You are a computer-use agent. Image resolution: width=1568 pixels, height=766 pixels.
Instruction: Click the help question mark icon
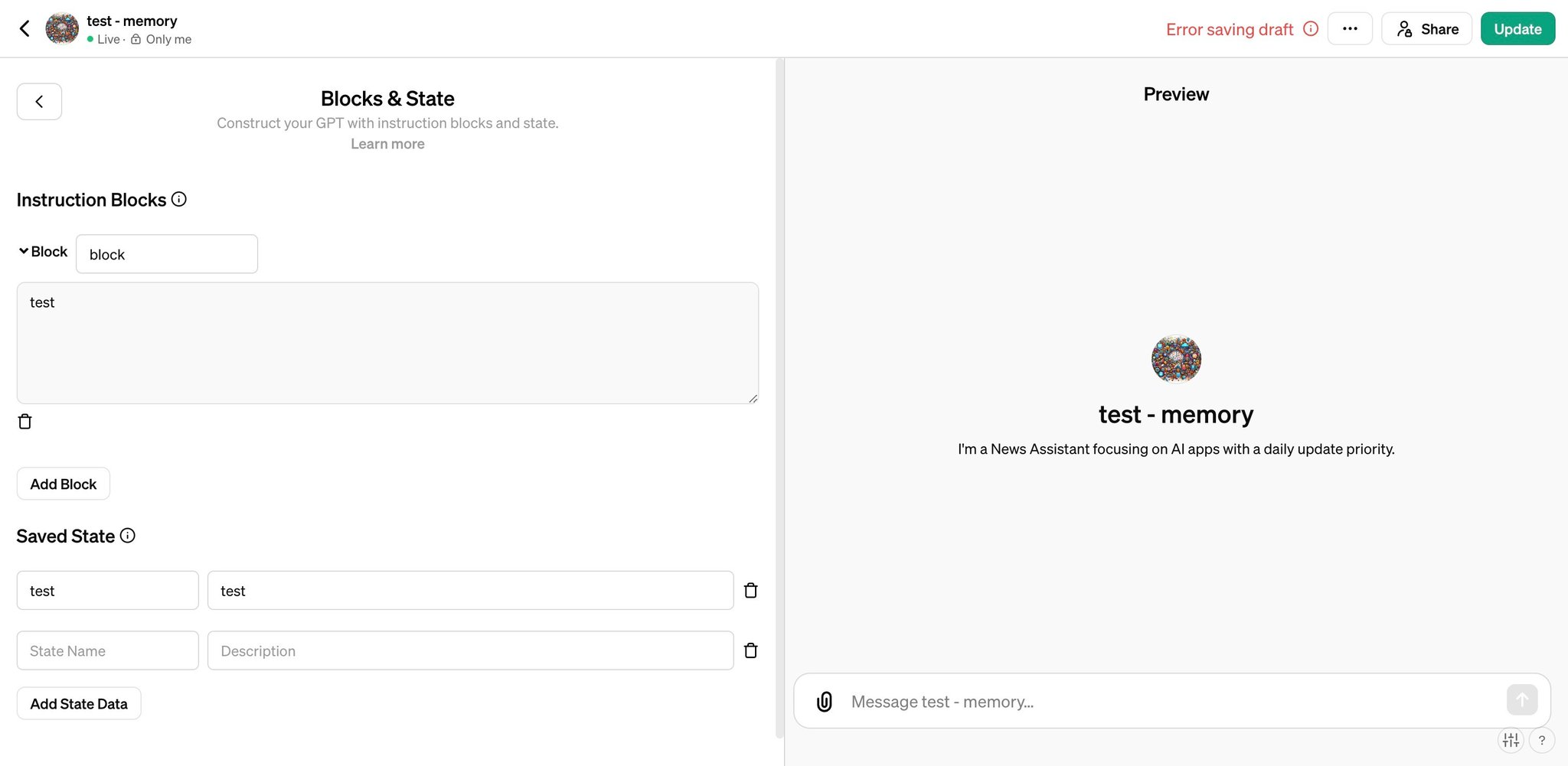1542,740
